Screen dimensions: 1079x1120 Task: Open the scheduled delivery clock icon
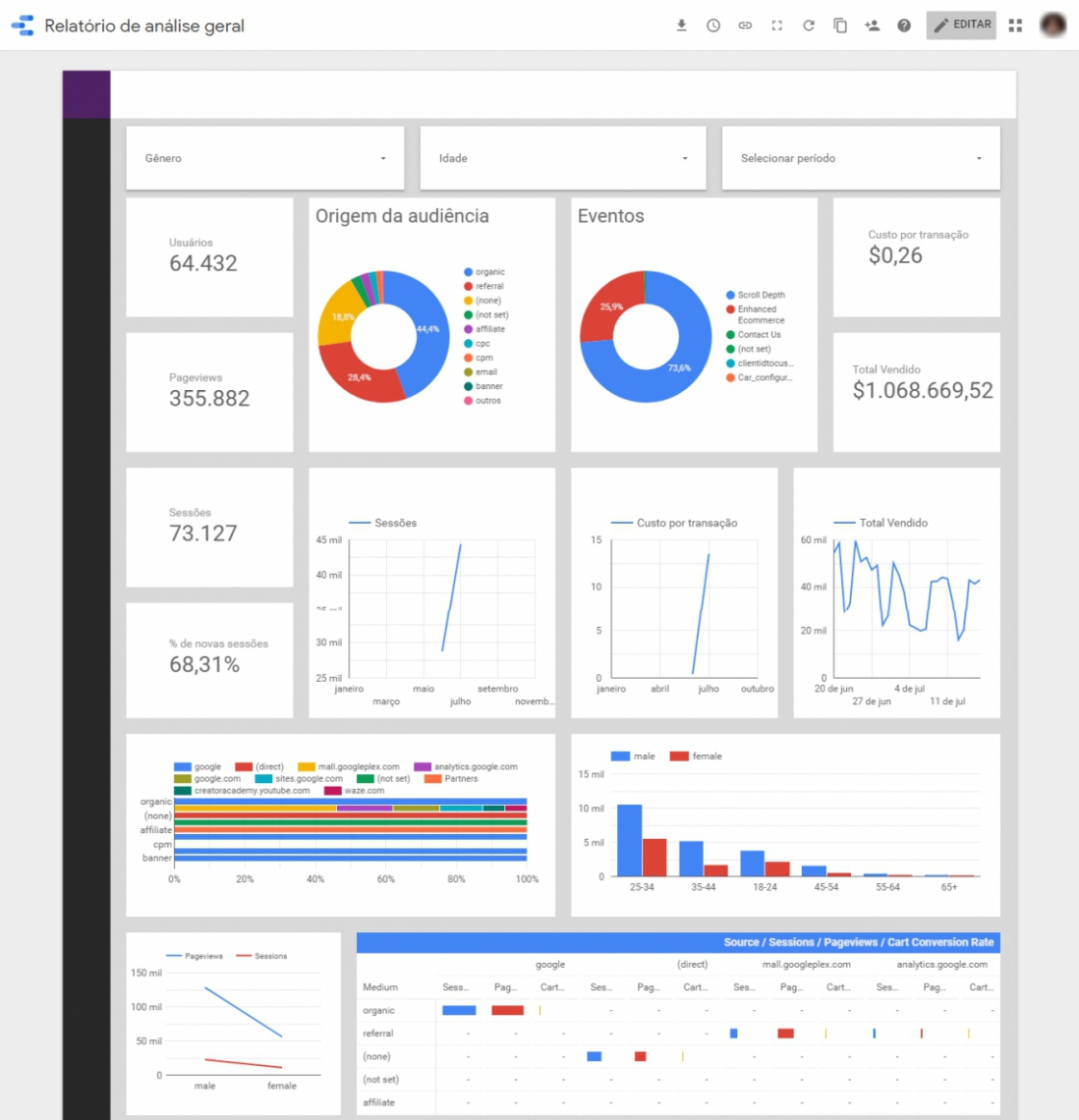click(x=712, y=26)
